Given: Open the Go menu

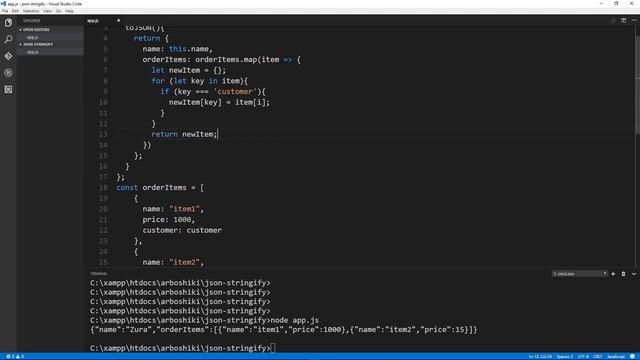Looking at the screenshot, I should tap(58, 11).
